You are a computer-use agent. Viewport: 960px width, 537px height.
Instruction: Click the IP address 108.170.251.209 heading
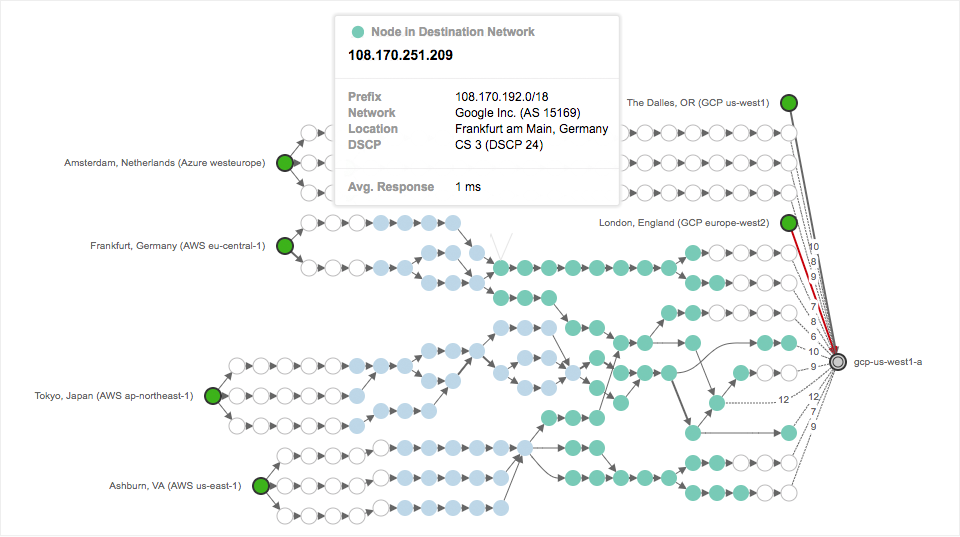399,55
